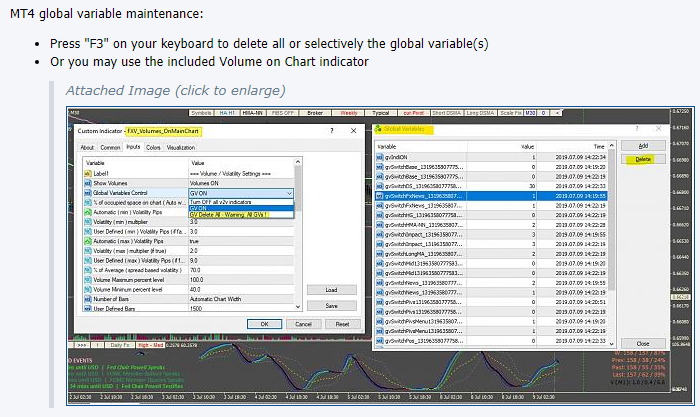The image size is (700, 417).
Task: Click the value 30 in gvSwitchDS row
Action: (x=532, y=186)
